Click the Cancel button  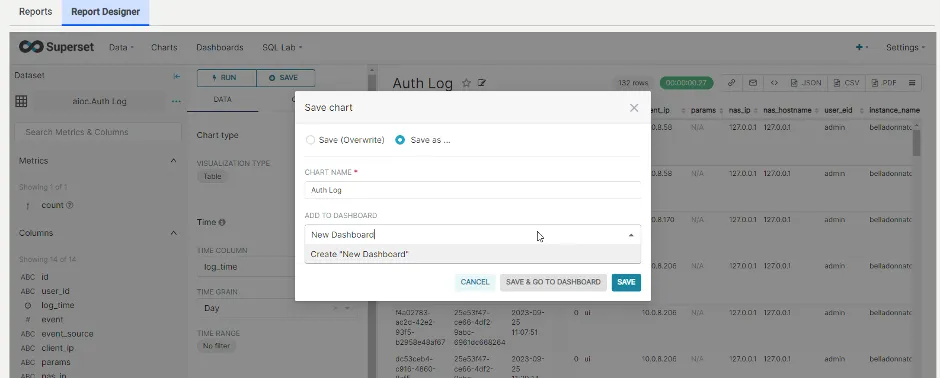click(475, 282)
